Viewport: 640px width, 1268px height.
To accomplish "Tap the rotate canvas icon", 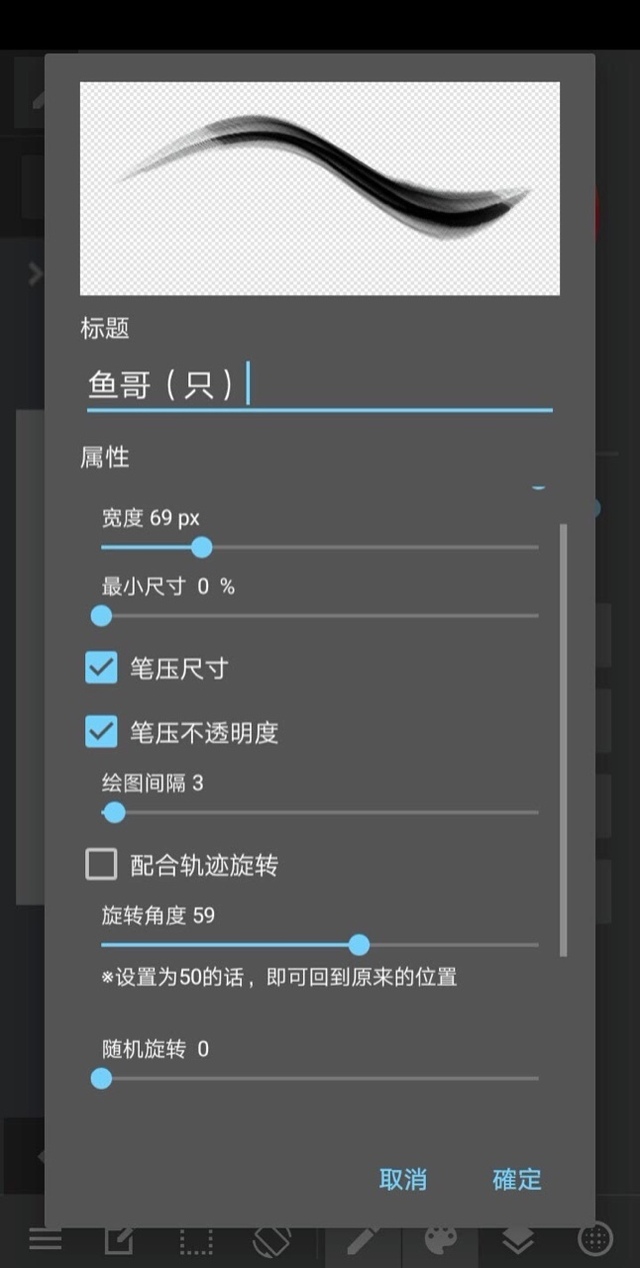I will tap(271, 1240).
